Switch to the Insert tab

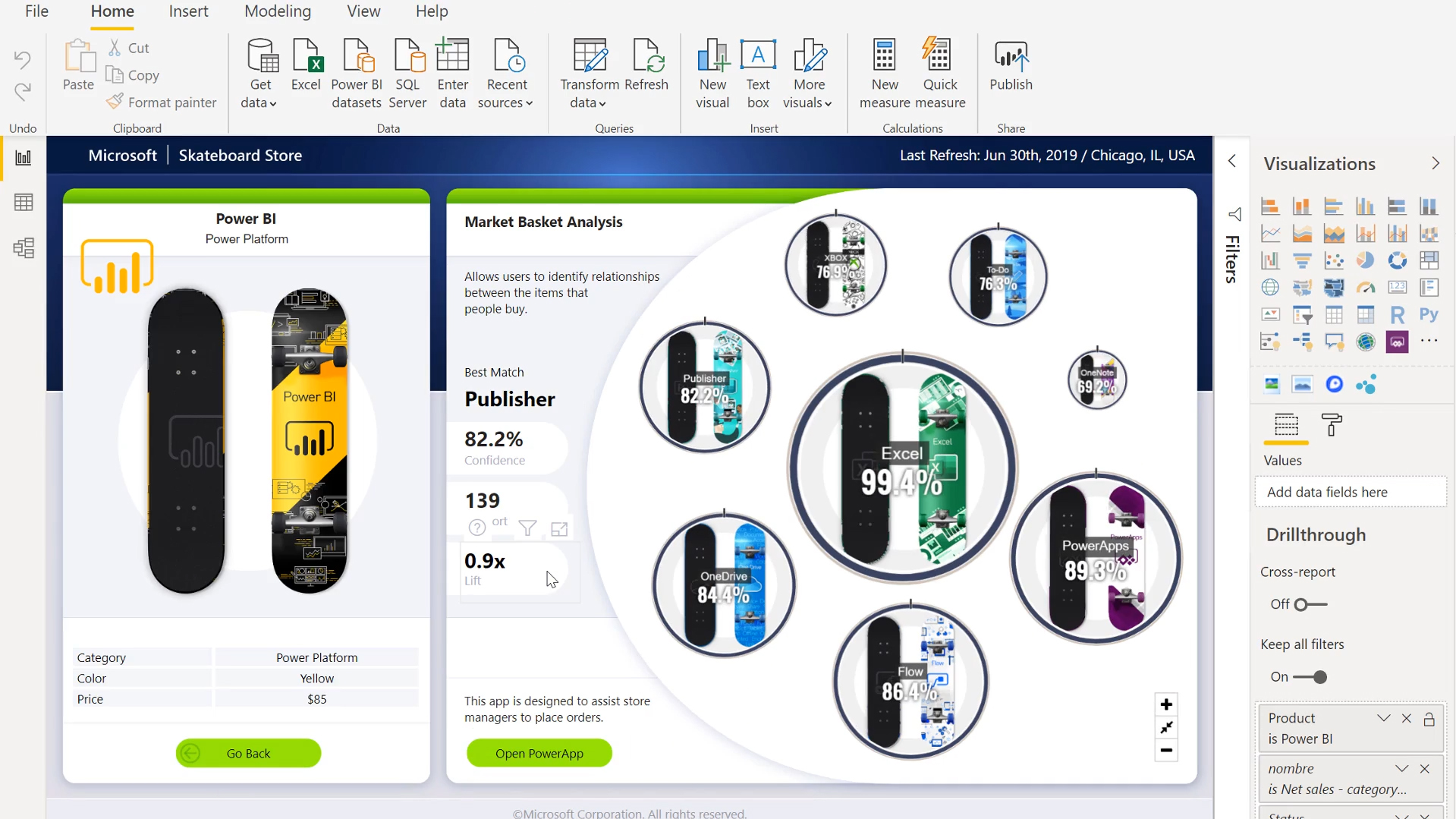(x=188, y=11)
